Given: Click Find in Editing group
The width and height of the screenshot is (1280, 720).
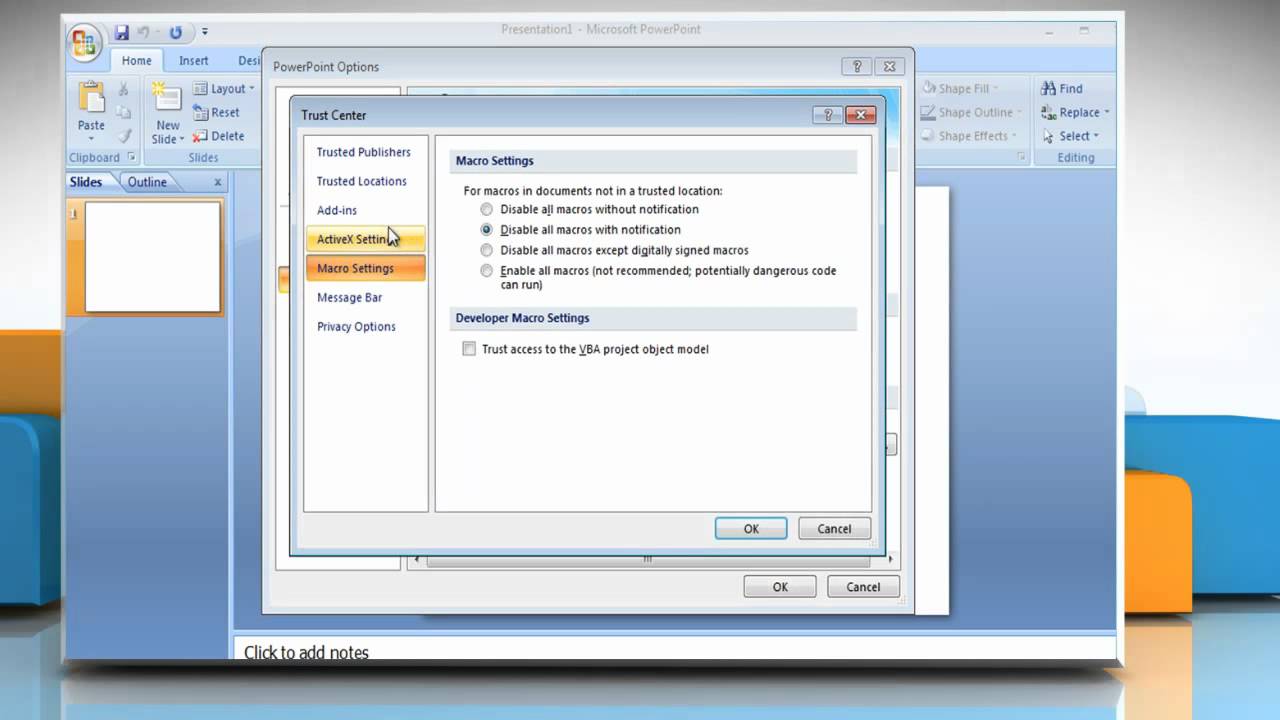Looking at the screenshot, I should click(1061, 88).
